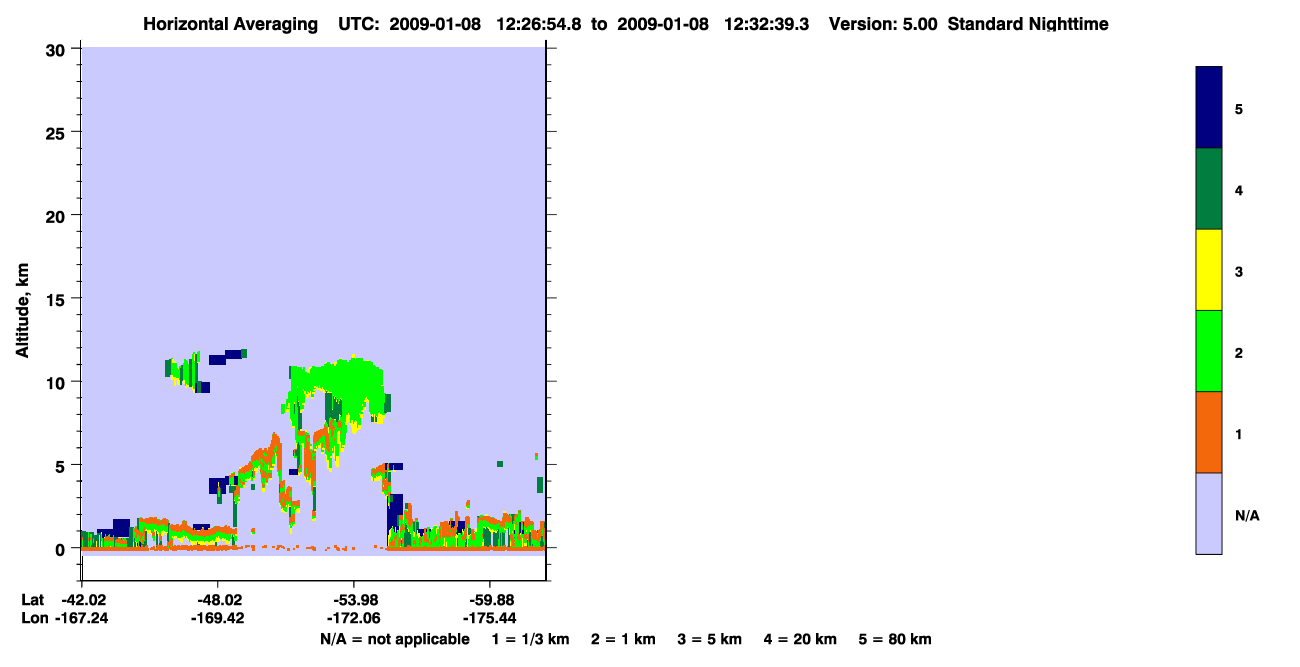Click the dark blue color bar segment labeled 5
This screenshot has height=667, width=1300.
1209,107
